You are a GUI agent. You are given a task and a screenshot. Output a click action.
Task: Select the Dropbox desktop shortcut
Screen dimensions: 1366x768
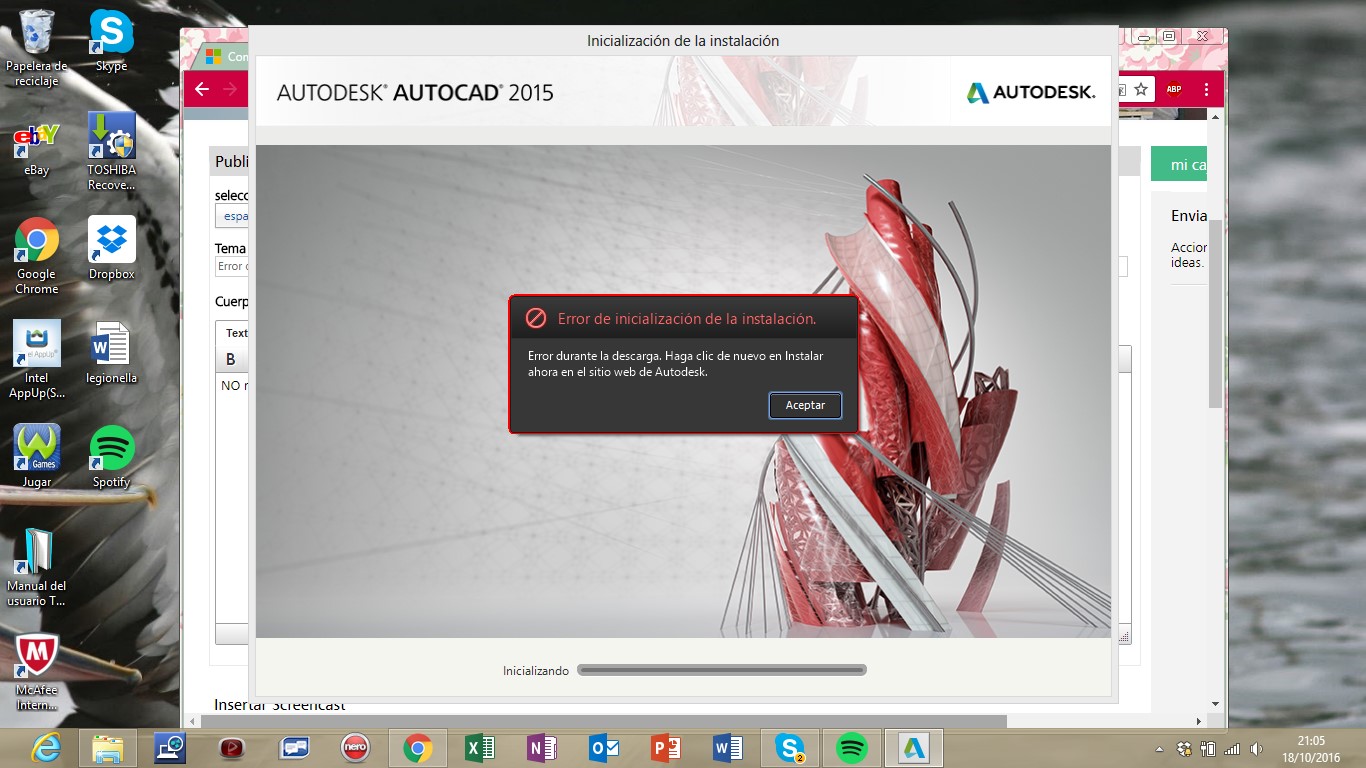pos(111,248)
